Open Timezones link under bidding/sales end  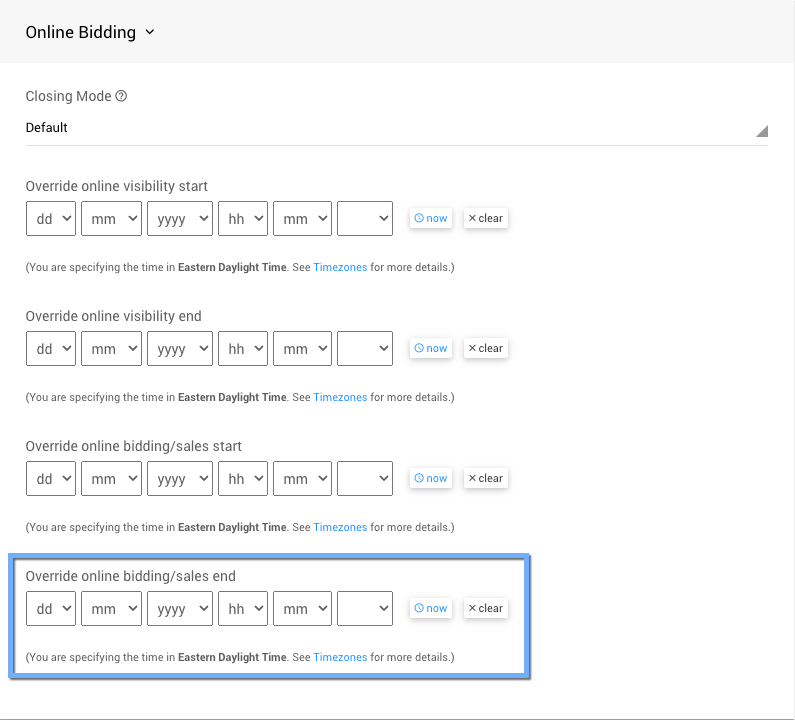click(340, 657)
